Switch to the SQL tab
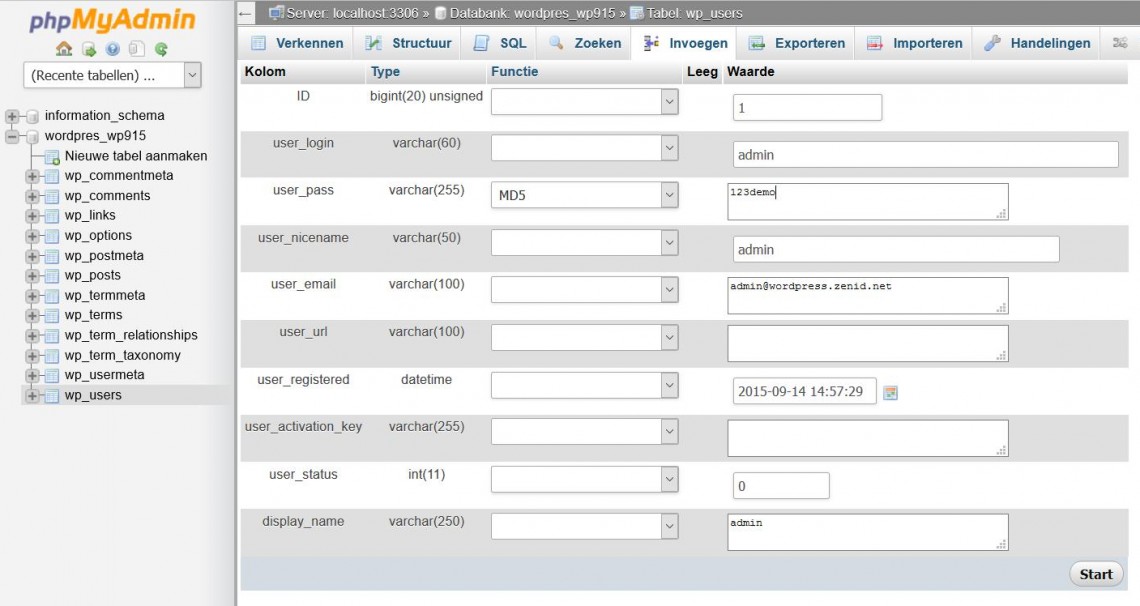This screenshot has height=606, width=1140. pos(499,43)
